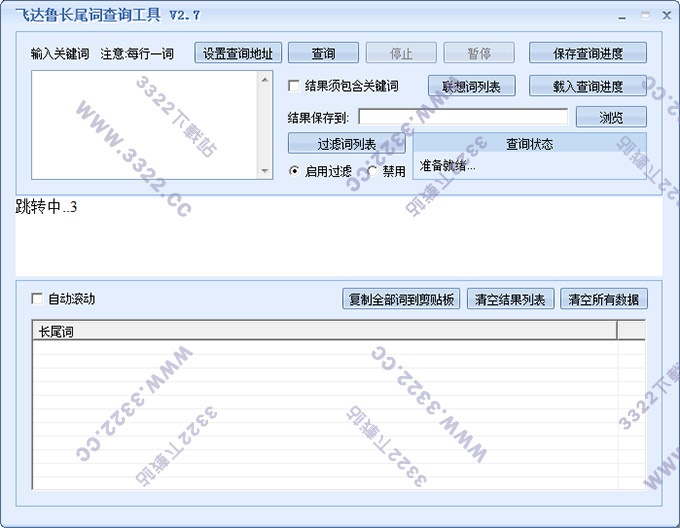Click the 跳转中..3 text
Viewport: 680px width, 528px height.
coord(46,206)
